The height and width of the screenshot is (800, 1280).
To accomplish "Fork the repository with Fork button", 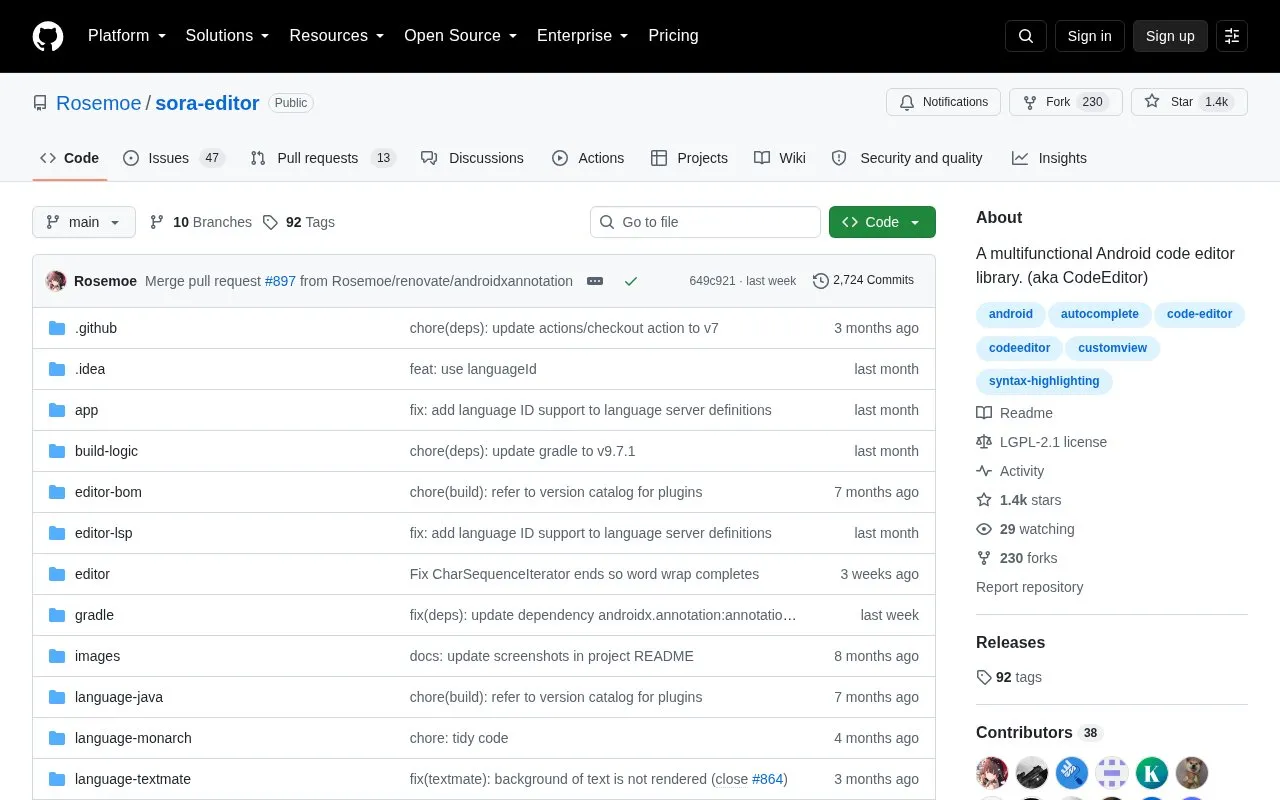I will click(x=1066, y=102).
